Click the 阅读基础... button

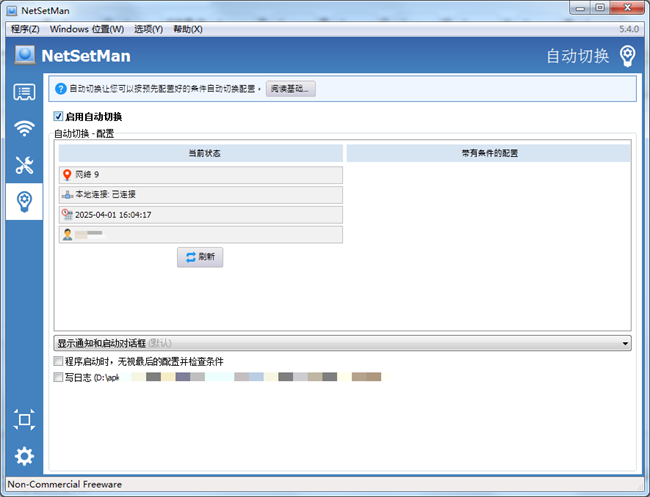point(291,89)
